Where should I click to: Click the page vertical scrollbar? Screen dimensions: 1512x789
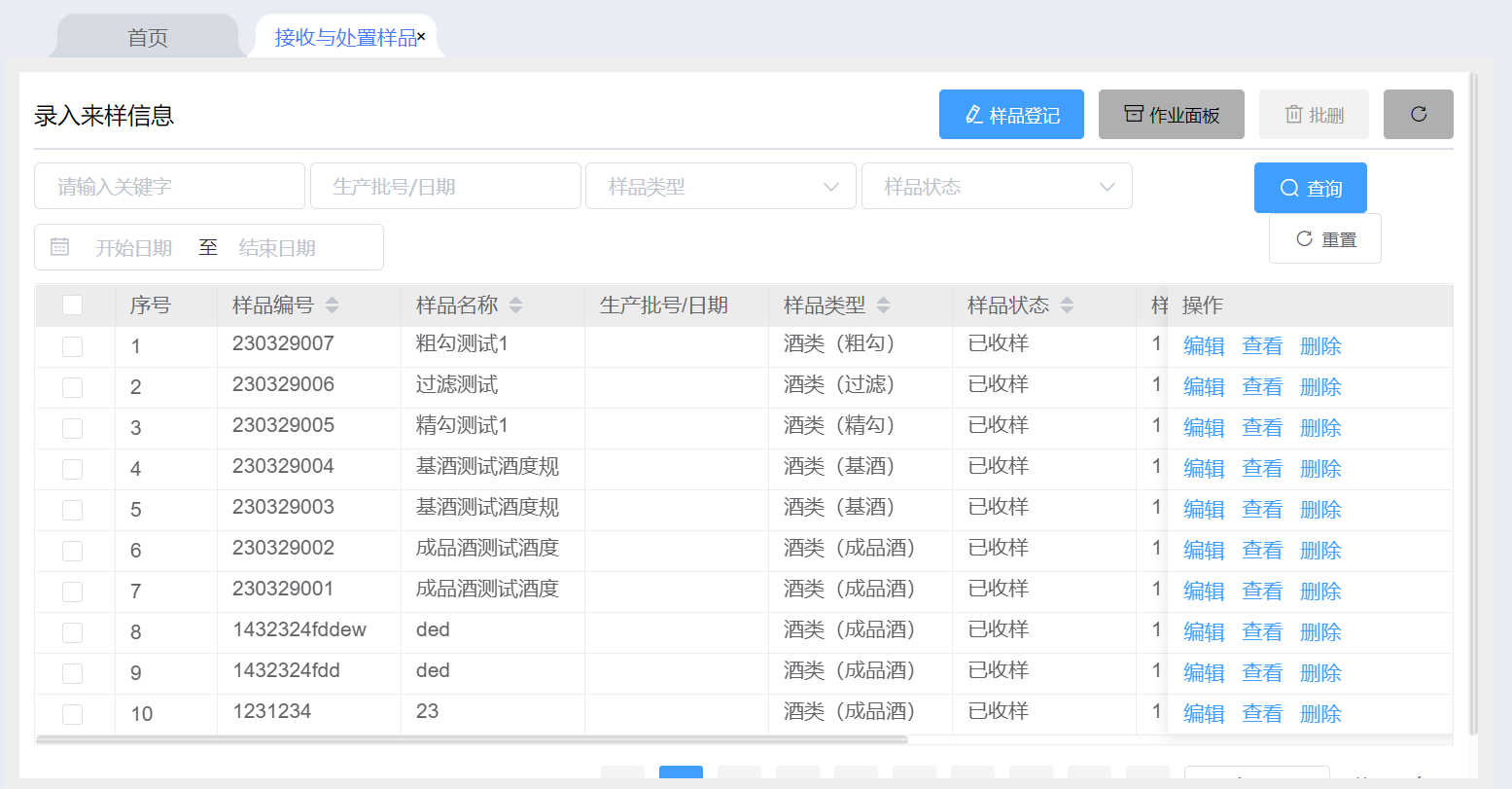click(1473, 404)
